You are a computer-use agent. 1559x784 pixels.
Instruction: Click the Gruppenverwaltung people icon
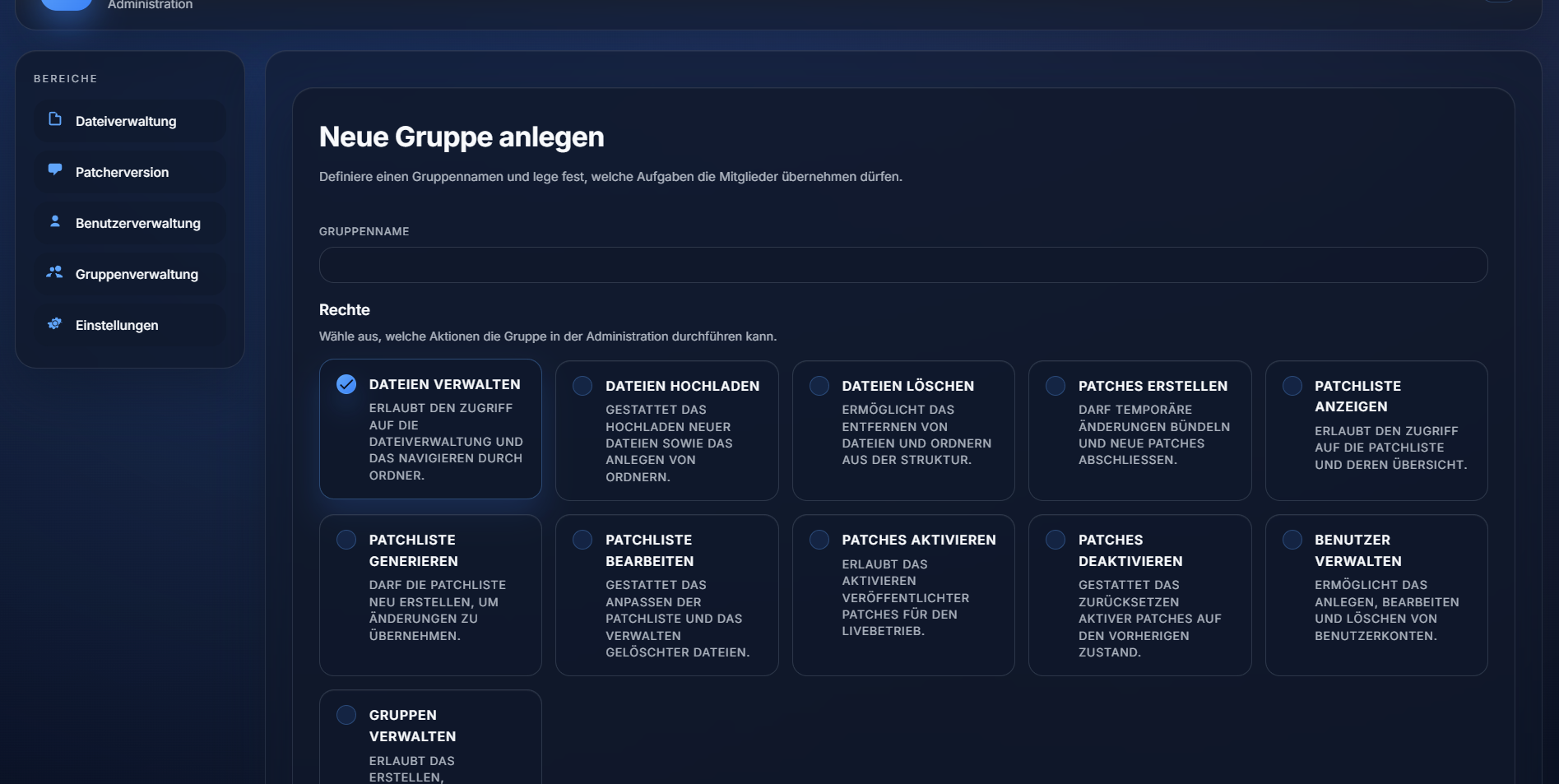tap(55, 272)
